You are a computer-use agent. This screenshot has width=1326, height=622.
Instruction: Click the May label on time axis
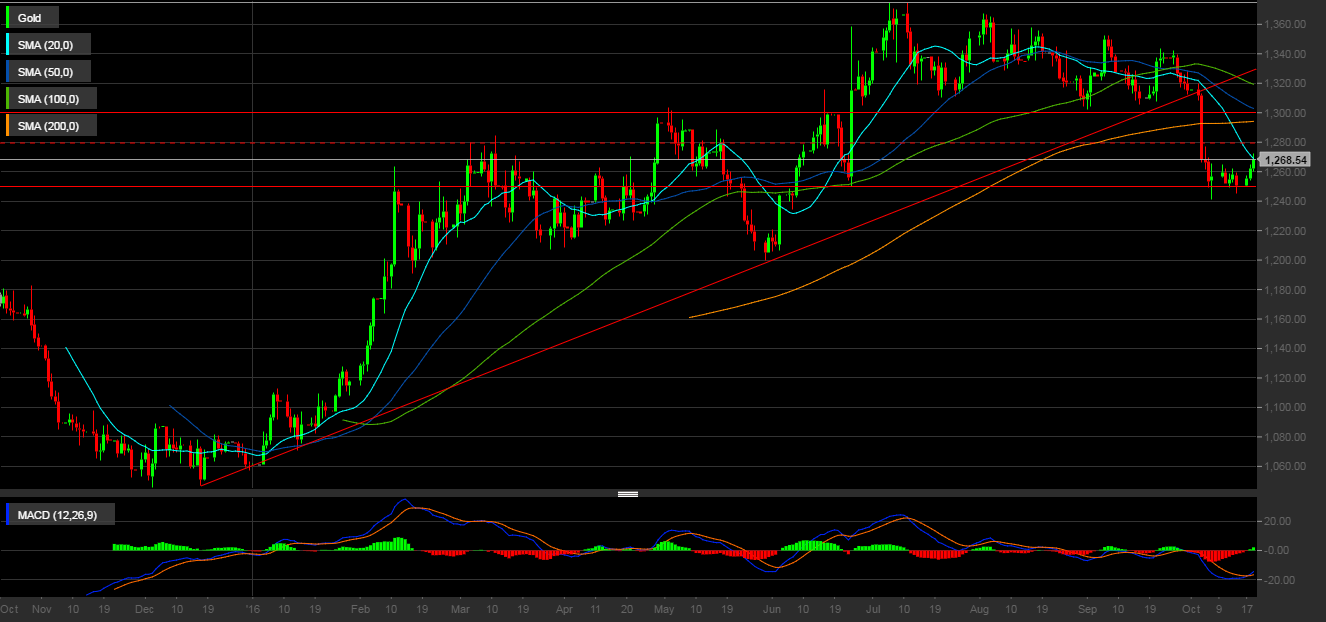665,609
